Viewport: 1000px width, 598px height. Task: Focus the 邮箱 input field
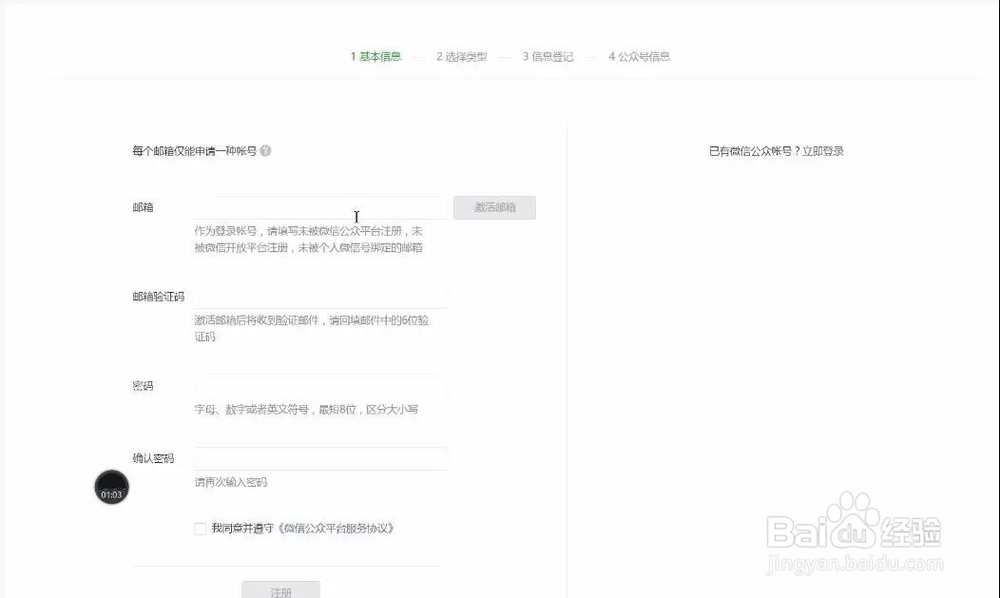(322, 207)
